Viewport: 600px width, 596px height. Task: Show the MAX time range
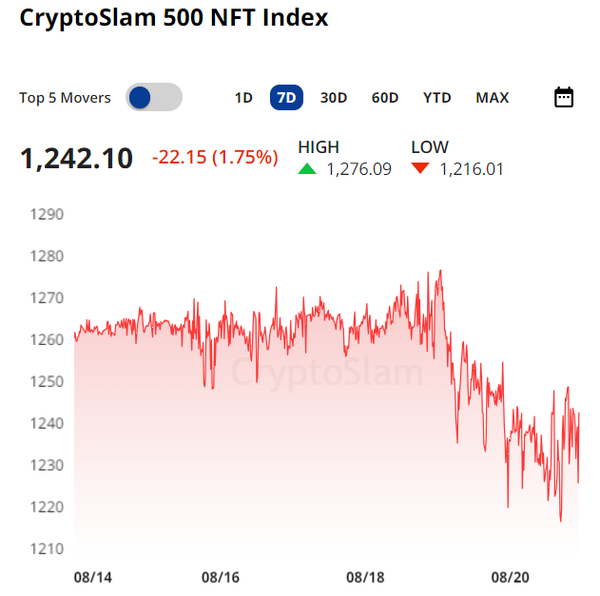pos(492,97)
